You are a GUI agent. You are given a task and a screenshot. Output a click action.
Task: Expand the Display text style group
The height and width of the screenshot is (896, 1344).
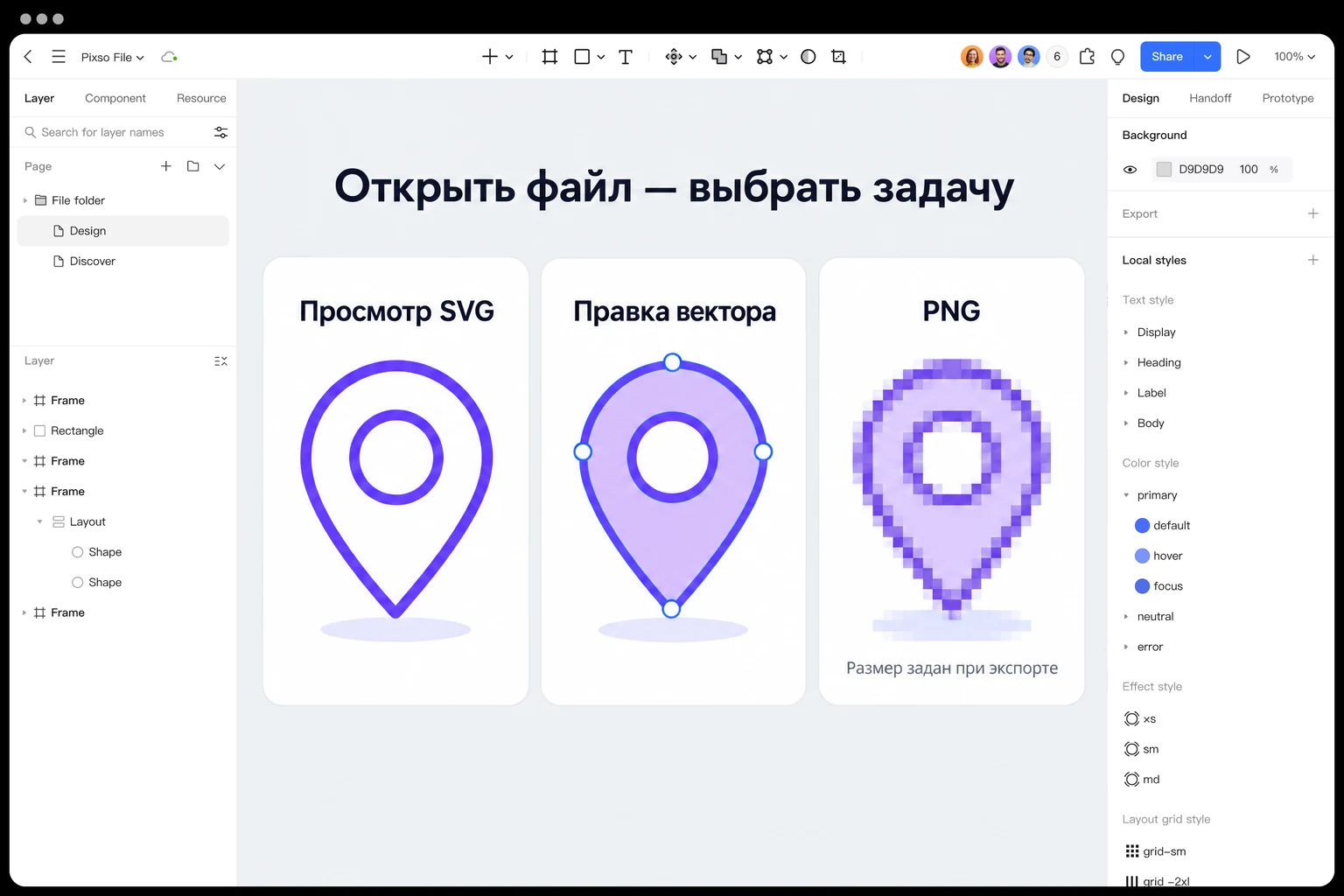(1126, 332)
